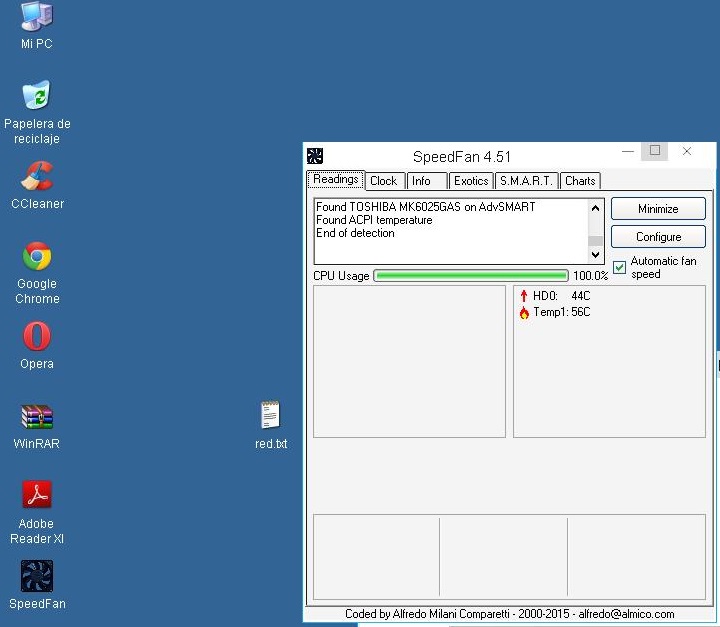Click the red arrow icon beside HD0
Image resolution: width=720 pixels, height=627 pixels.
coord(524,296)
